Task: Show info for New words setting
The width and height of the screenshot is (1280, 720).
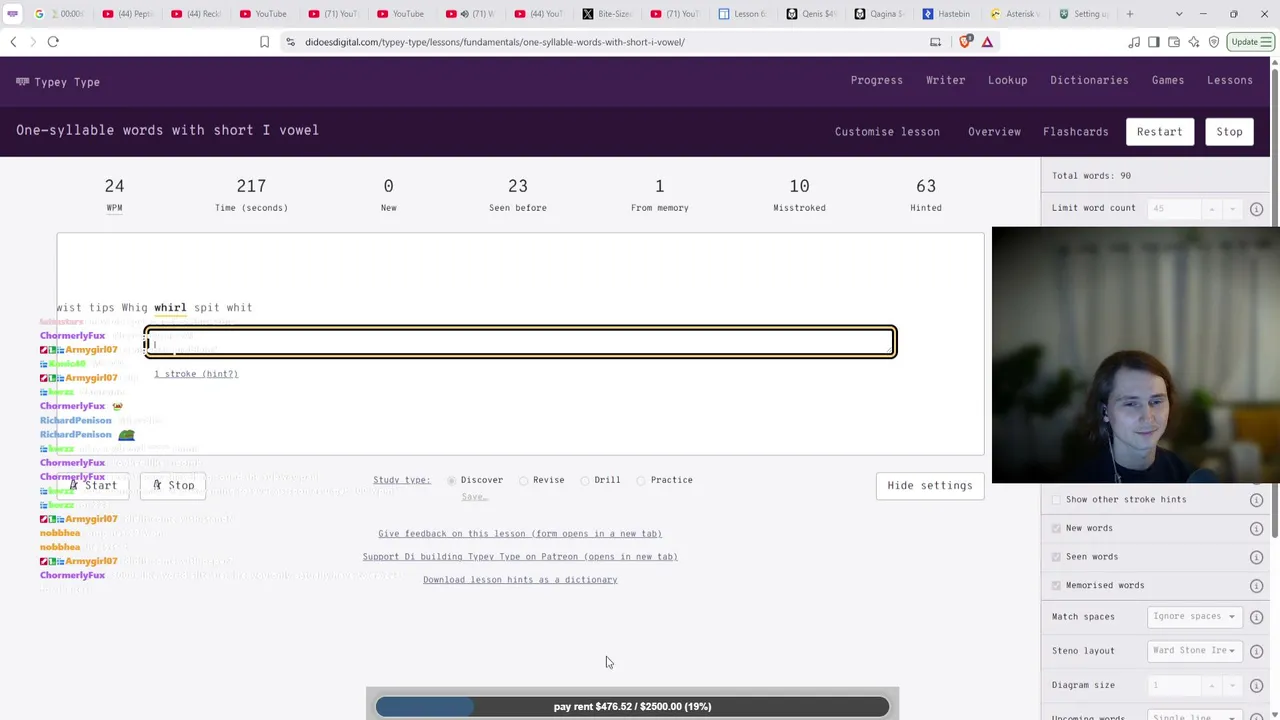Action: coord(1256,528)
